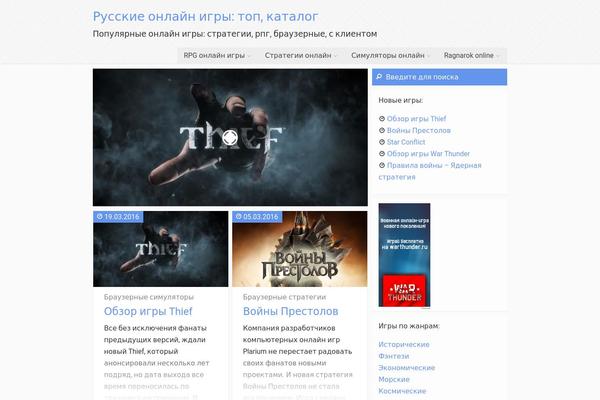Open the RPG онлайн игры menu item
600x400 pixels.
(x=214, y=56)
